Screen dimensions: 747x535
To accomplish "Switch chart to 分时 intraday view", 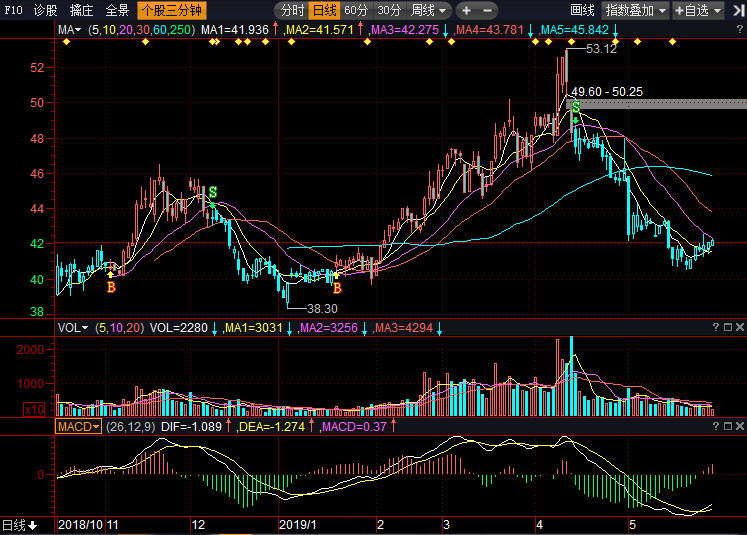I will pos(292,10).
